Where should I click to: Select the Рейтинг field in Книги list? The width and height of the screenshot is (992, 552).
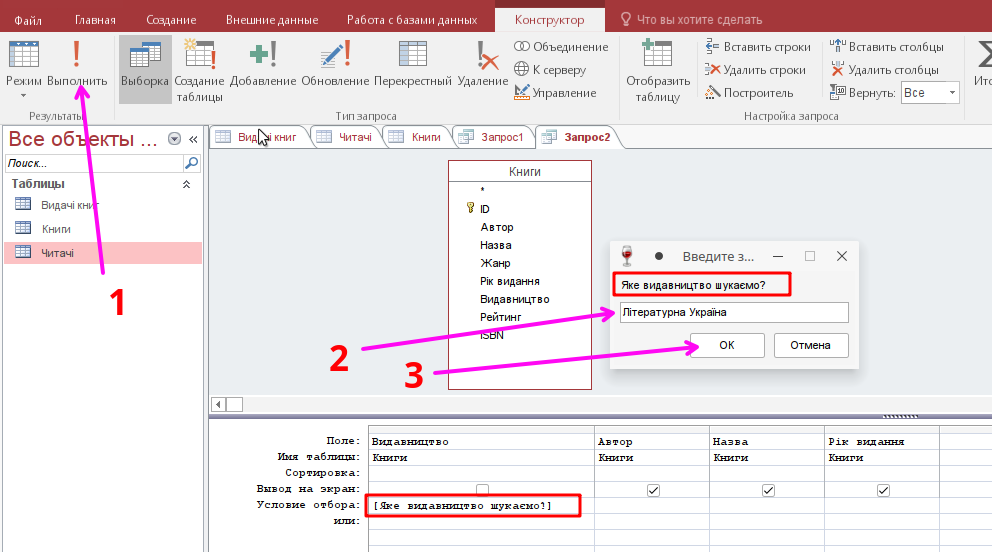(500, 317)
